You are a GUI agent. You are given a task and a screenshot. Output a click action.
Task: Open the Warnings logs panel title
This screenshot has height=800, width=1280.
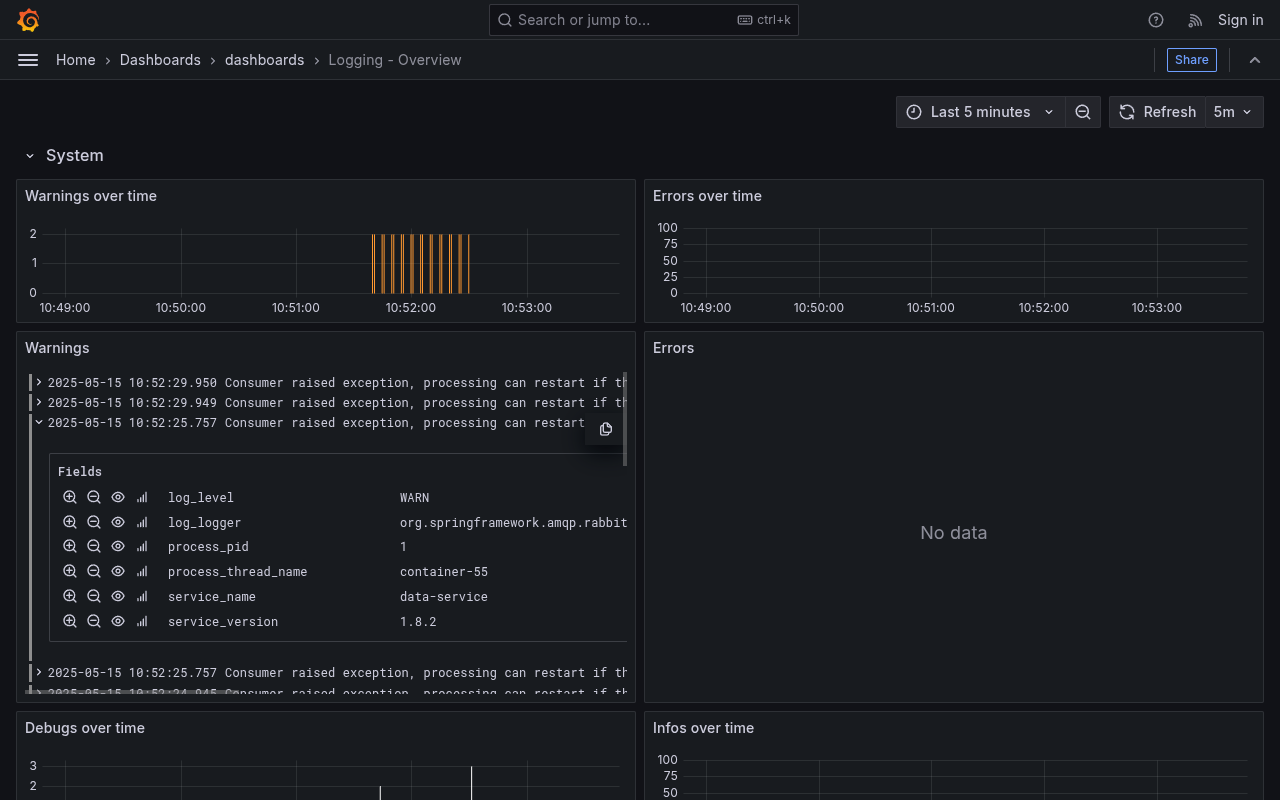[x=57, y=348]
